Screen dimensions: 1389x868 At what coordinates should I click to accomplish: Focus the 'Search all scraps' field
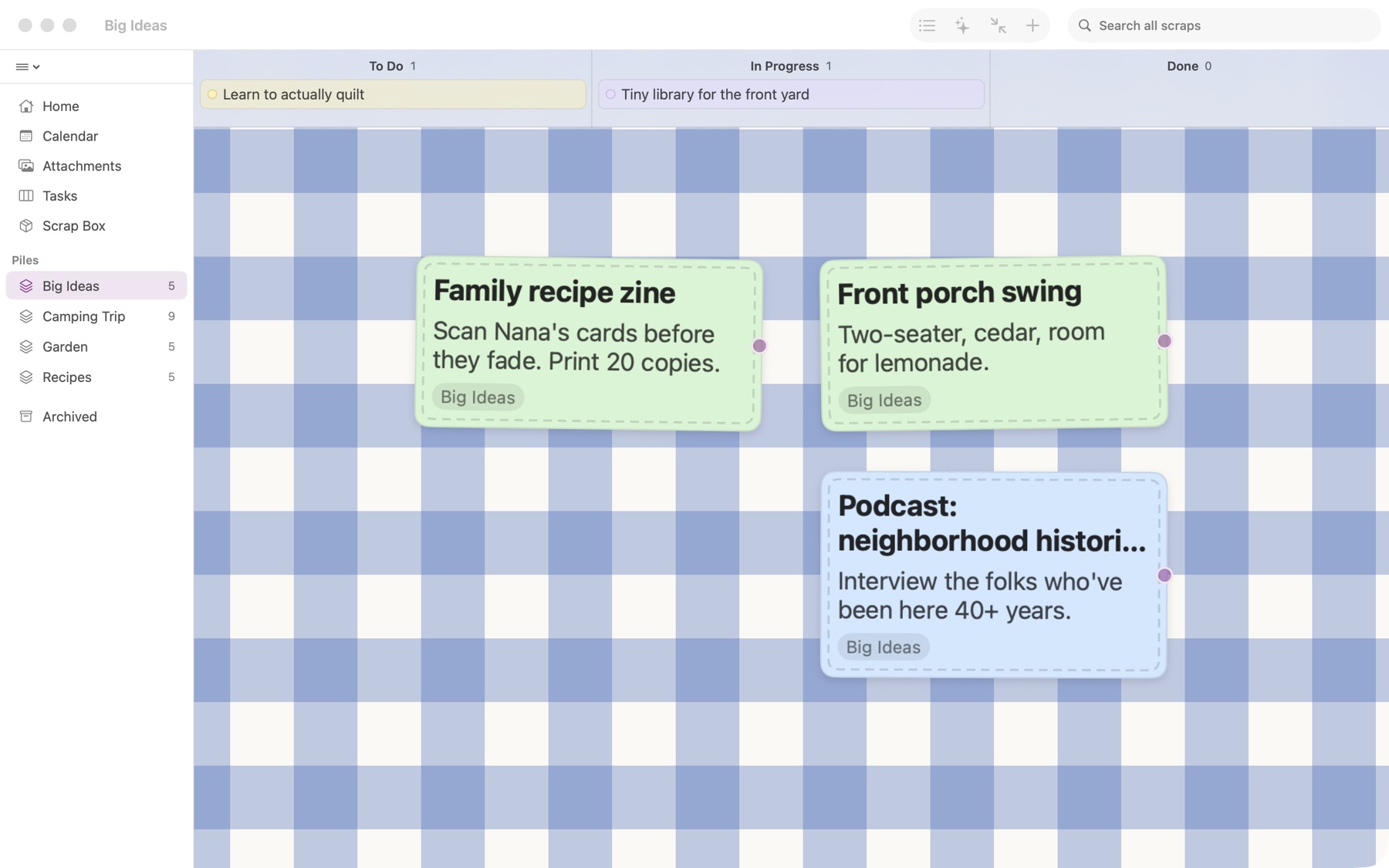(x=1224, y=25)
